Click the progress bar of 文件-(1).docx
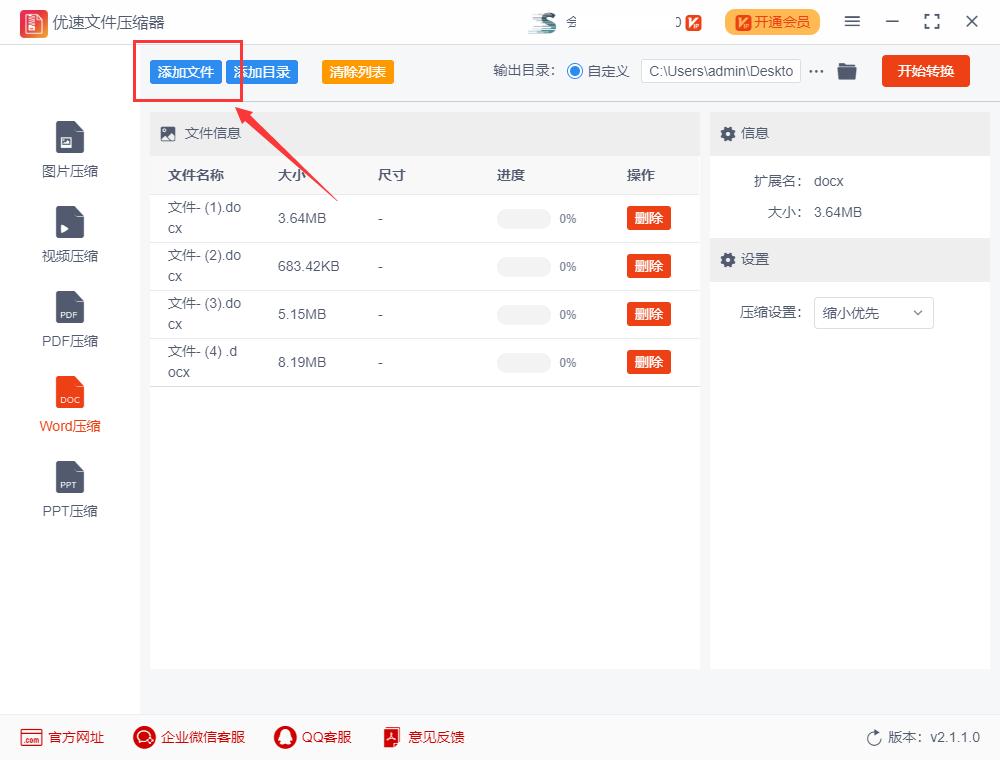 pyautogui.click(x=523, y=218)
